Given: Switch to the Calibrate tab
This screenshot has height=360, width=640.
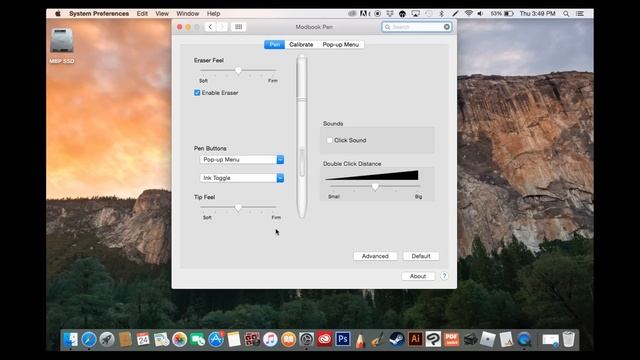Looking at the screenshot, I should 301,44.
